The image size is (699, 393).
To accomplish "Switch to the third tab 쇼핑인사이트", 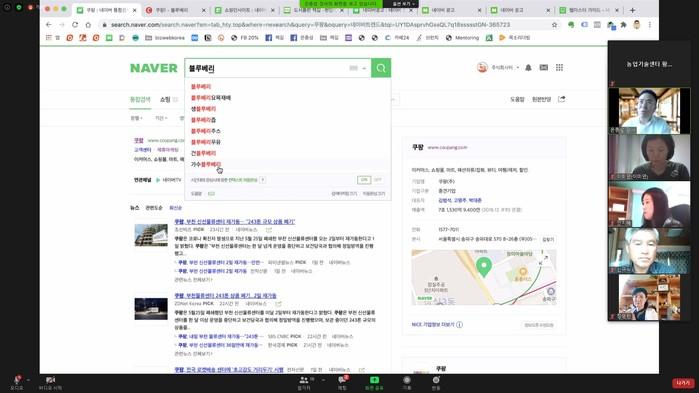I will [244, 10].
